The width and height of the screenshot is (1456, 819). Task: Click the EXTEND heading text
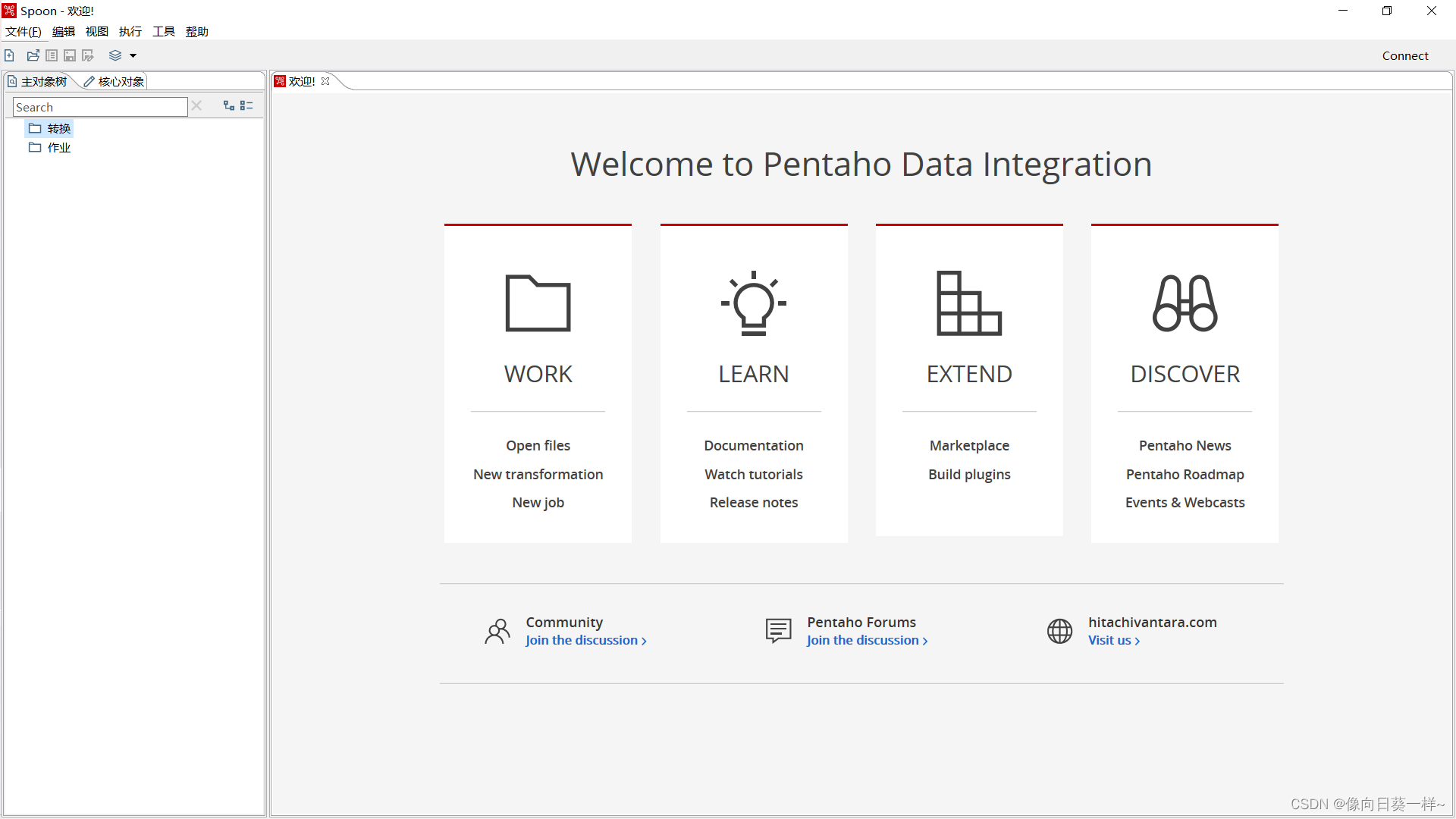[969, 374]
